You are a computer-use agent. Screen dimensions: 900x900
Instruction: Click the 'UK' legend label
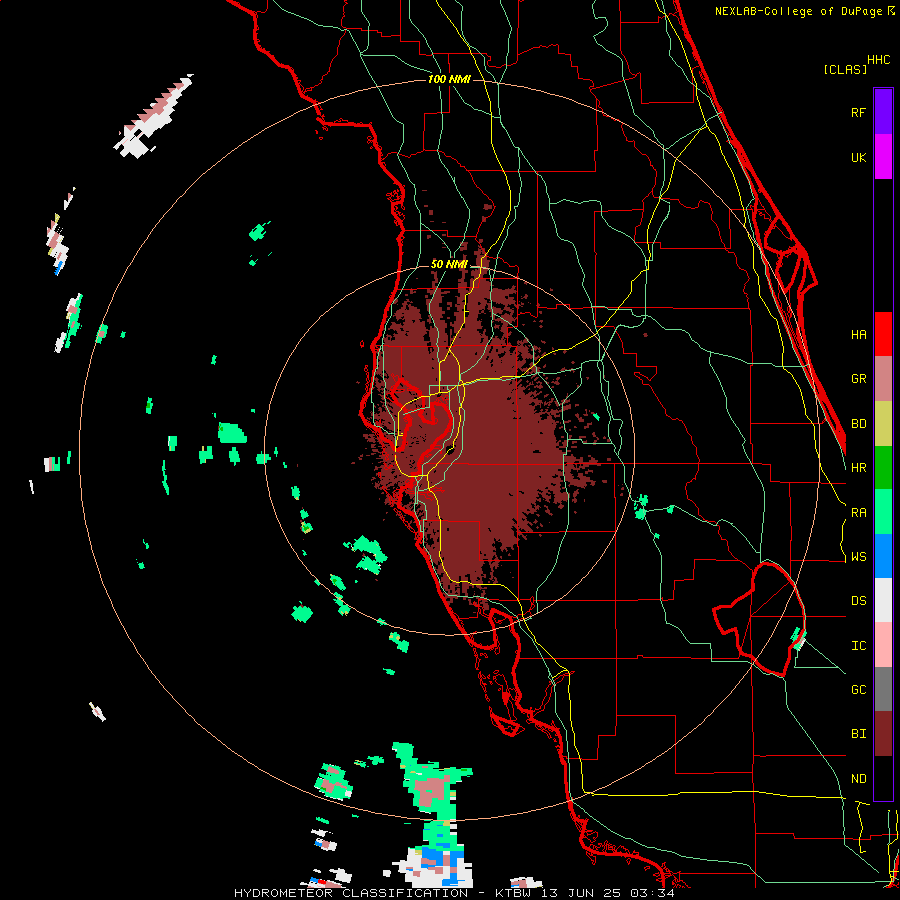click(858, 157)
